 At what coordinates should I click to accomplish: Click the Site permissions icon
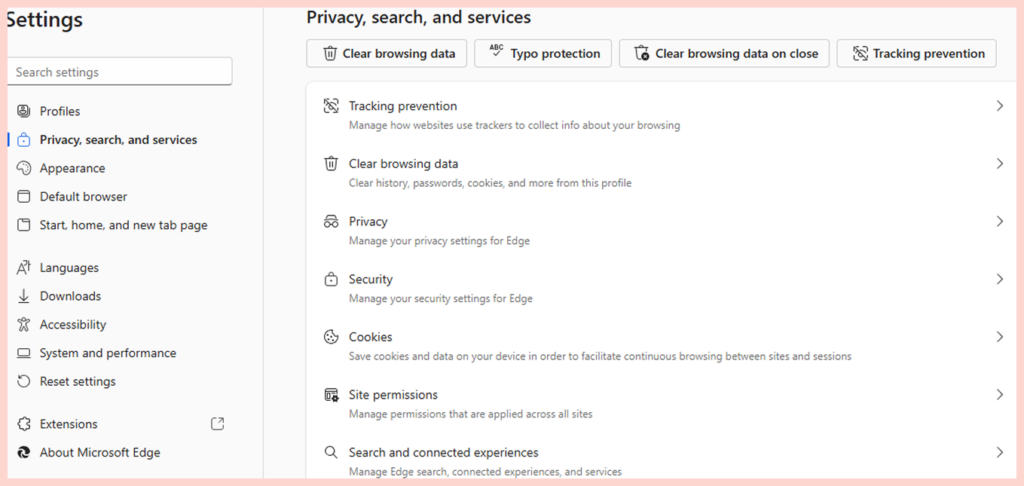[331, 395]
